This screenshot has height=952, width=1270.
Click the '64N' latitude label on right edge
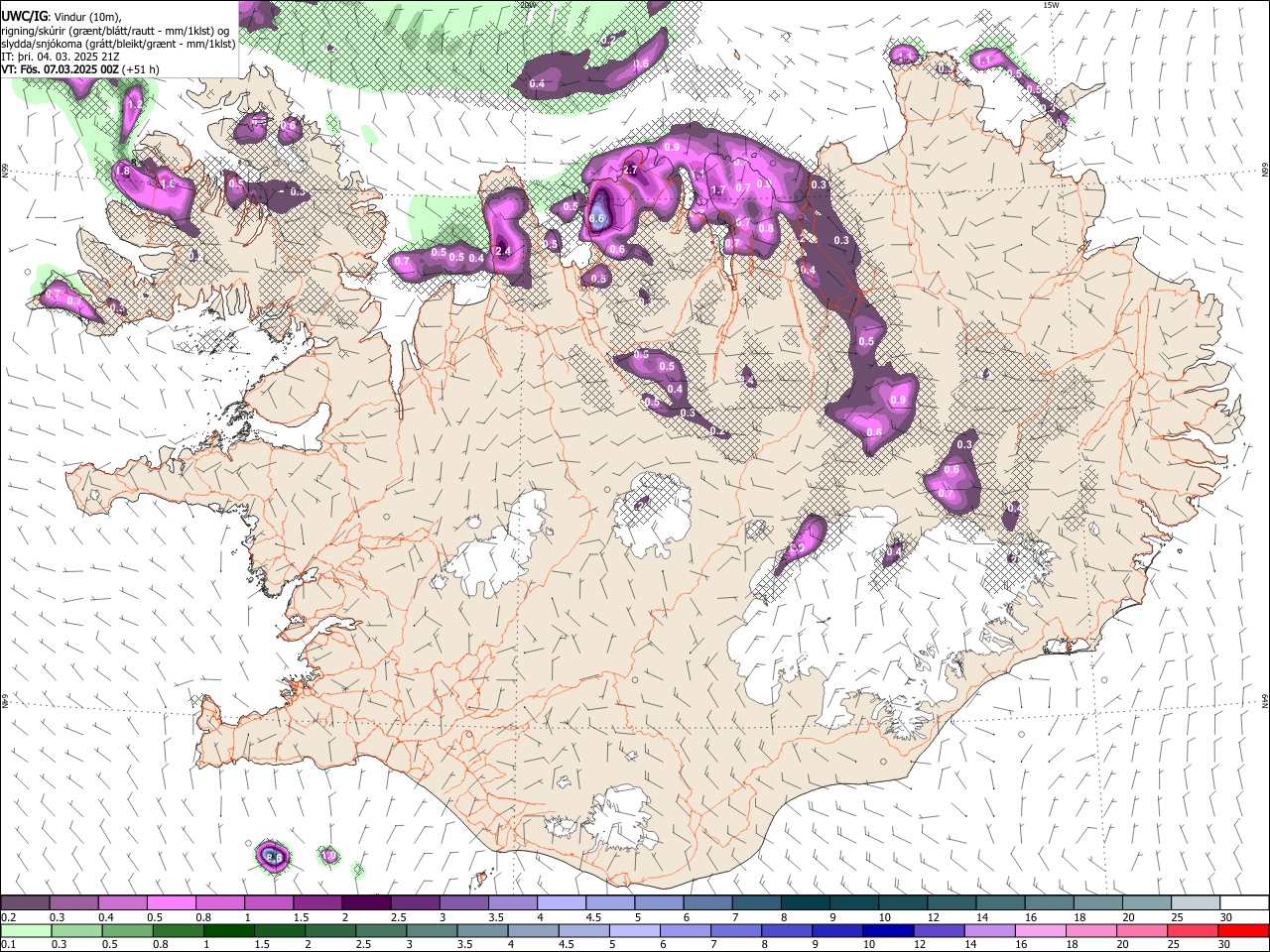coord(1265,699)
